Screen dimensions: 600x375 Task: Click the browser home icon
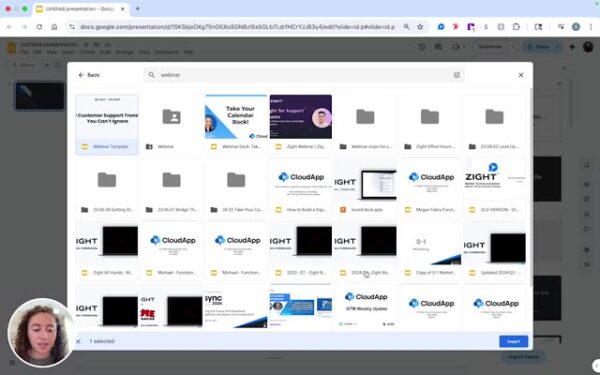coord(54,27)
